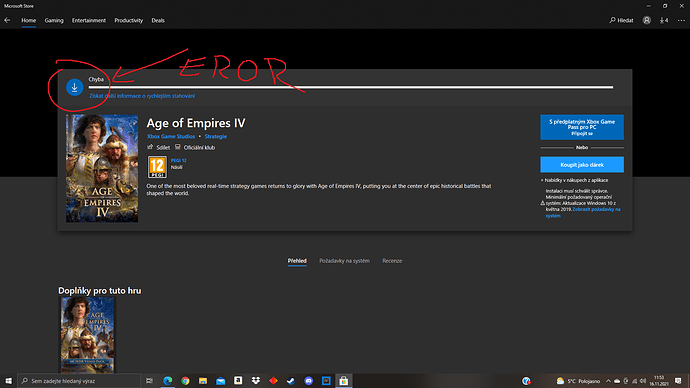Open the user account icon
Screen dimensions: 690x388
[646, 20]
